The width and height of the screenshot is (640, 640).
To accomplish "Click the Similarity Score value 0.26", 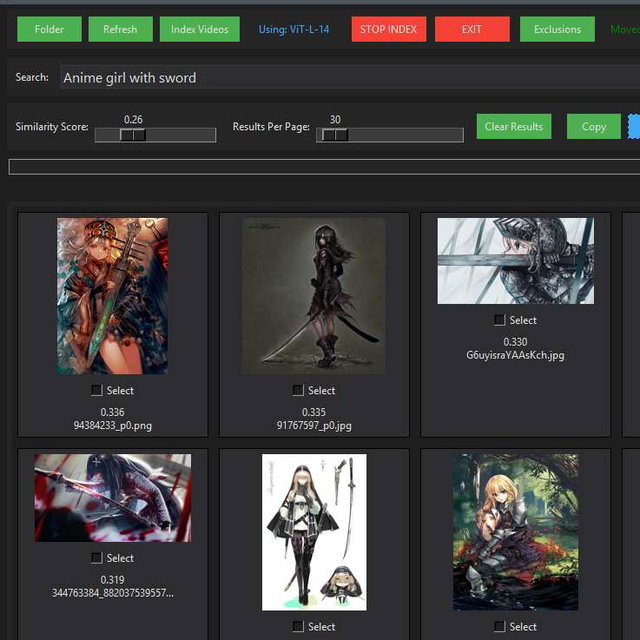I will (x=133, y=120).
